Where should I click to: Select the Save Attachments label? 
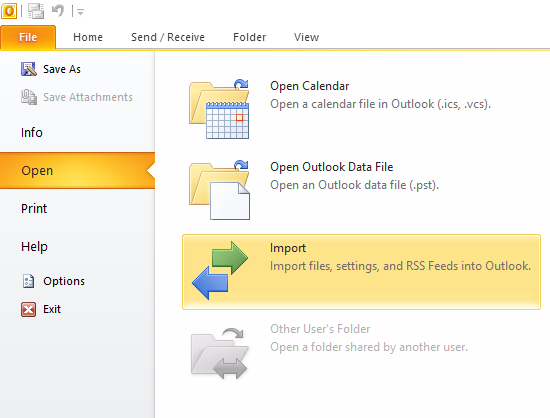88,97
